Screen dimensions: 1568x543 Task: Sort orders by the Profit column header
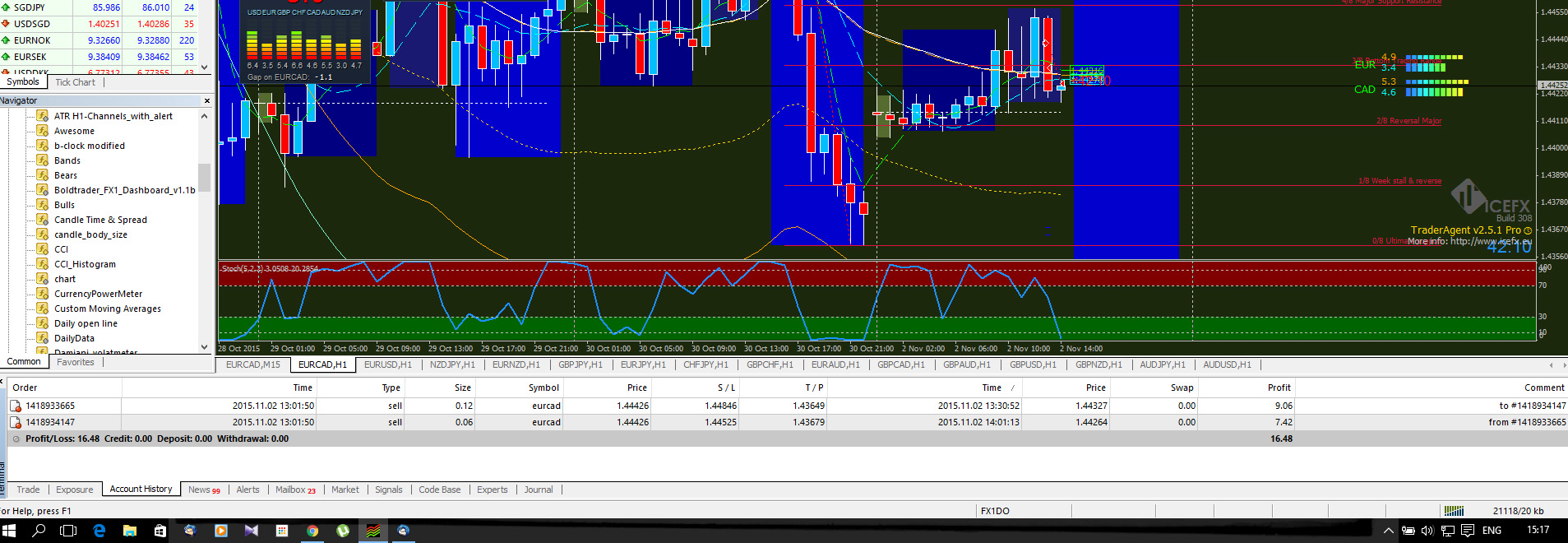click(1279, 388)
